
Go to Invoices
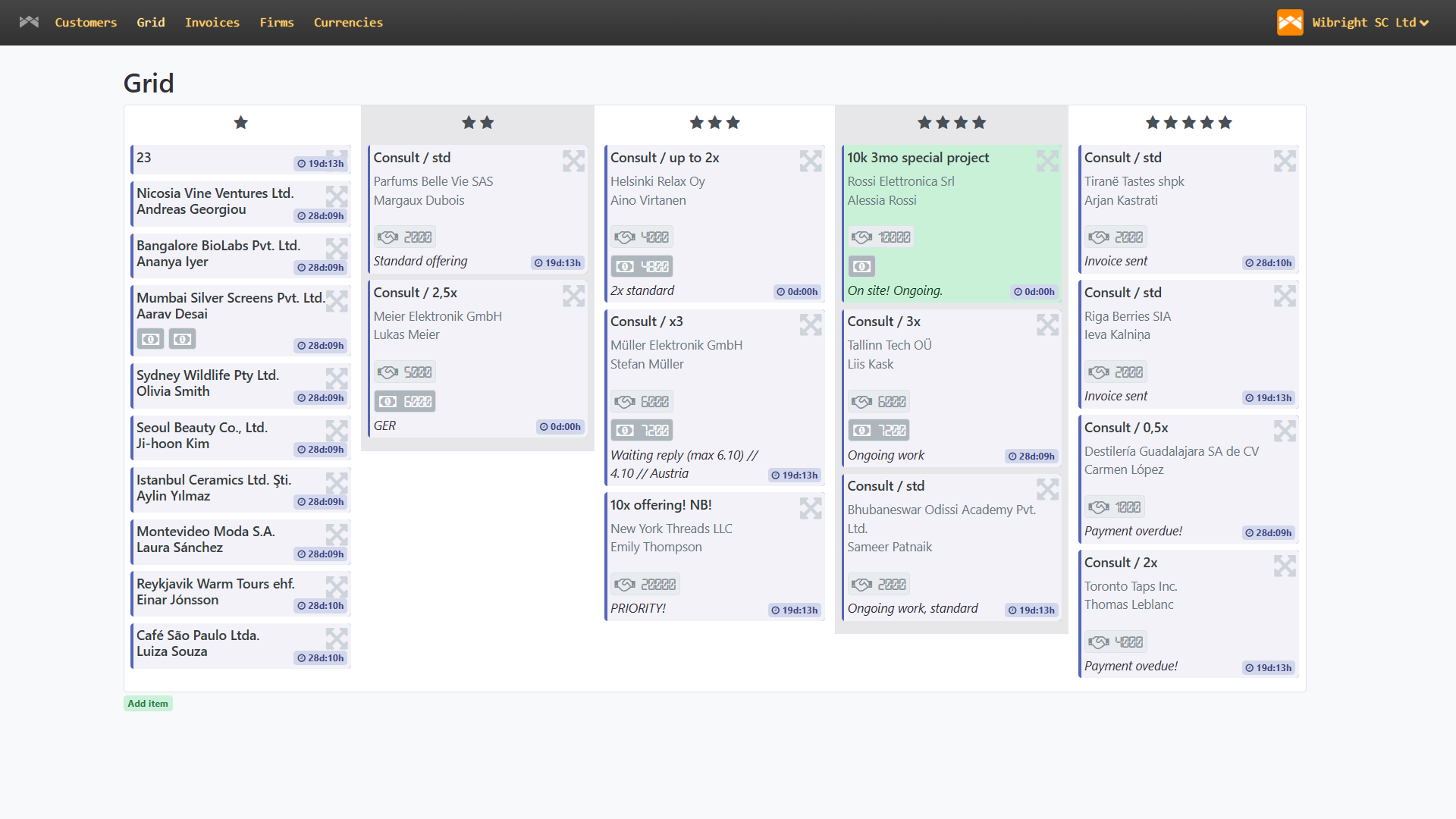212,23
